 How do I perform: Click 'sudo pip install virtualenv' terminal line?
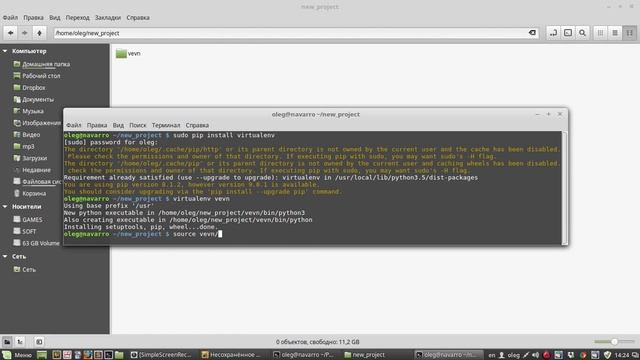coord(169,135)
